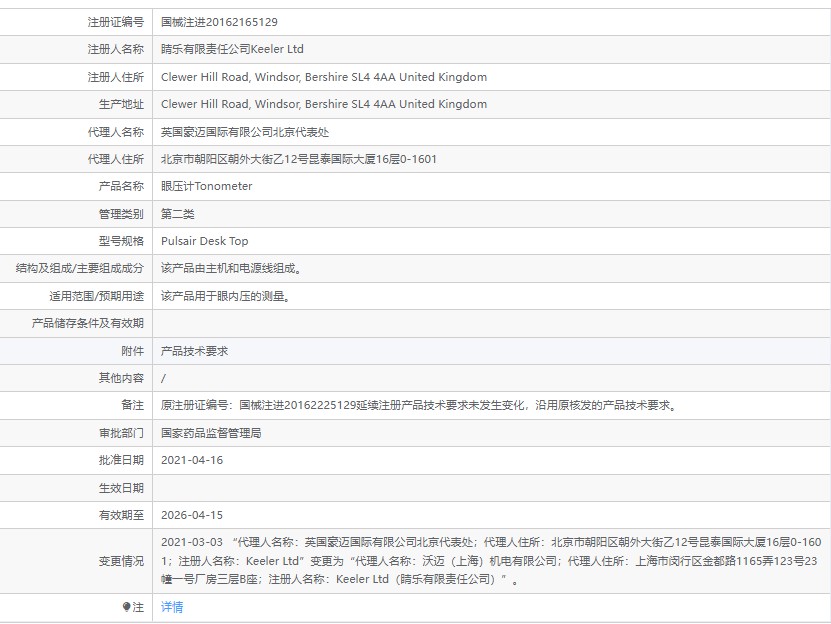The height and width of the screenshot is (624, 831).
Task: Click registrant name 睛乐有限责任公司Keeler Ltd
Action: (232, 49)
